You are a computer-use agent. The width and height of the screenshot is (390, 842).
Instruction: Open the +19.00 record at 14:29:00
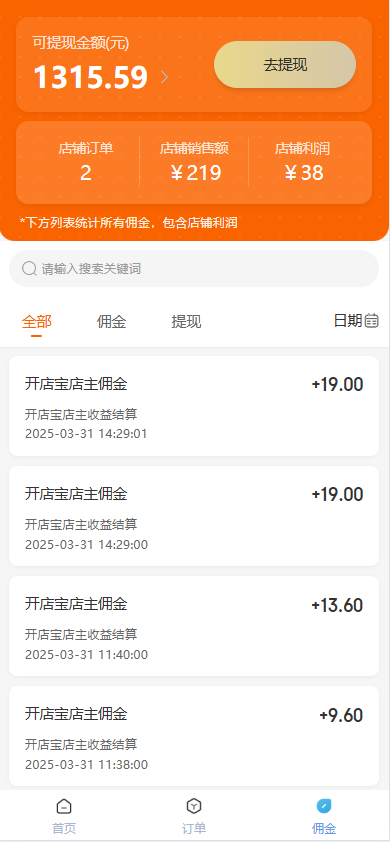pos(194,516)
